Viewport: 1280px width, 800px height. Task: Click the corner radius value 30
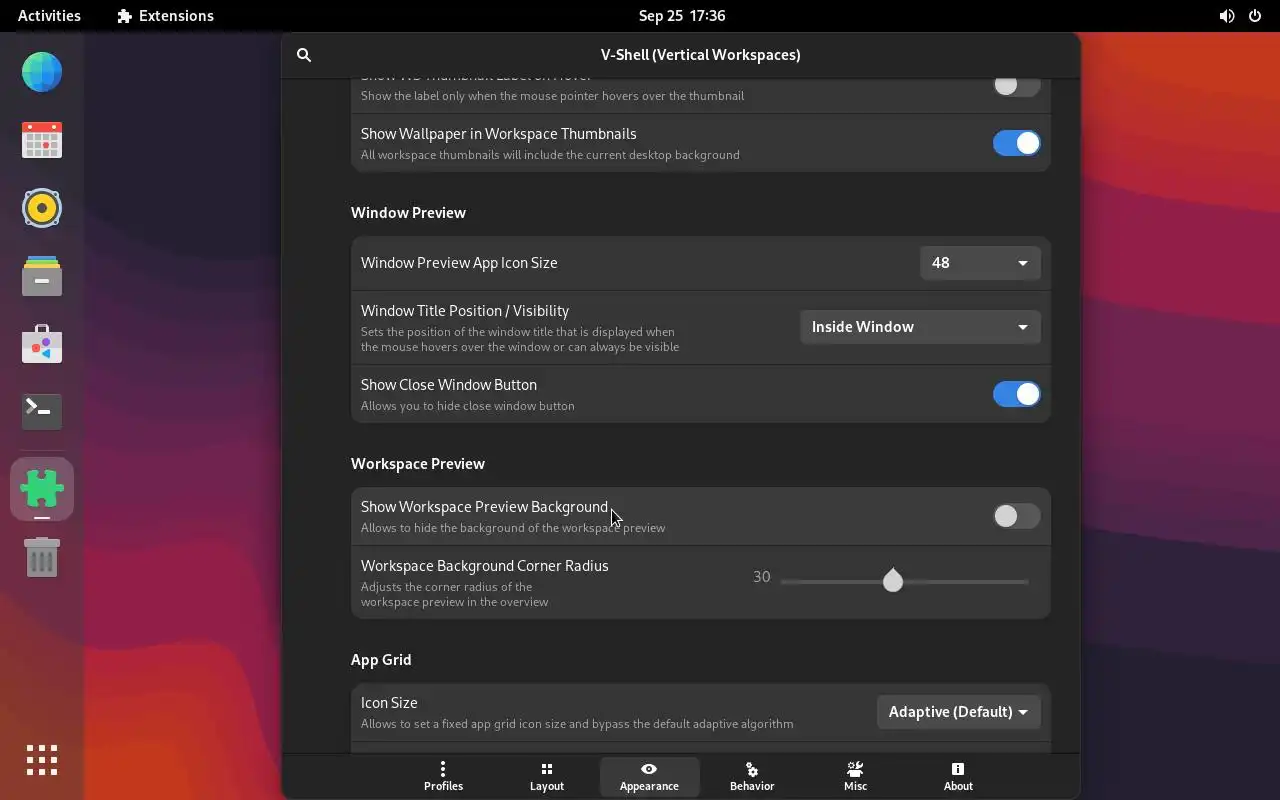762,577
